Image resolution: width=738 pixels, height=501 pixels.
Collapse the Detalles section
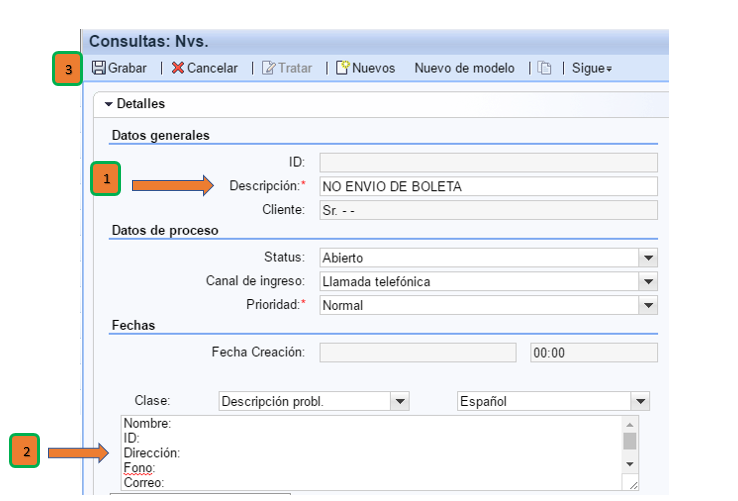(109, 104)
